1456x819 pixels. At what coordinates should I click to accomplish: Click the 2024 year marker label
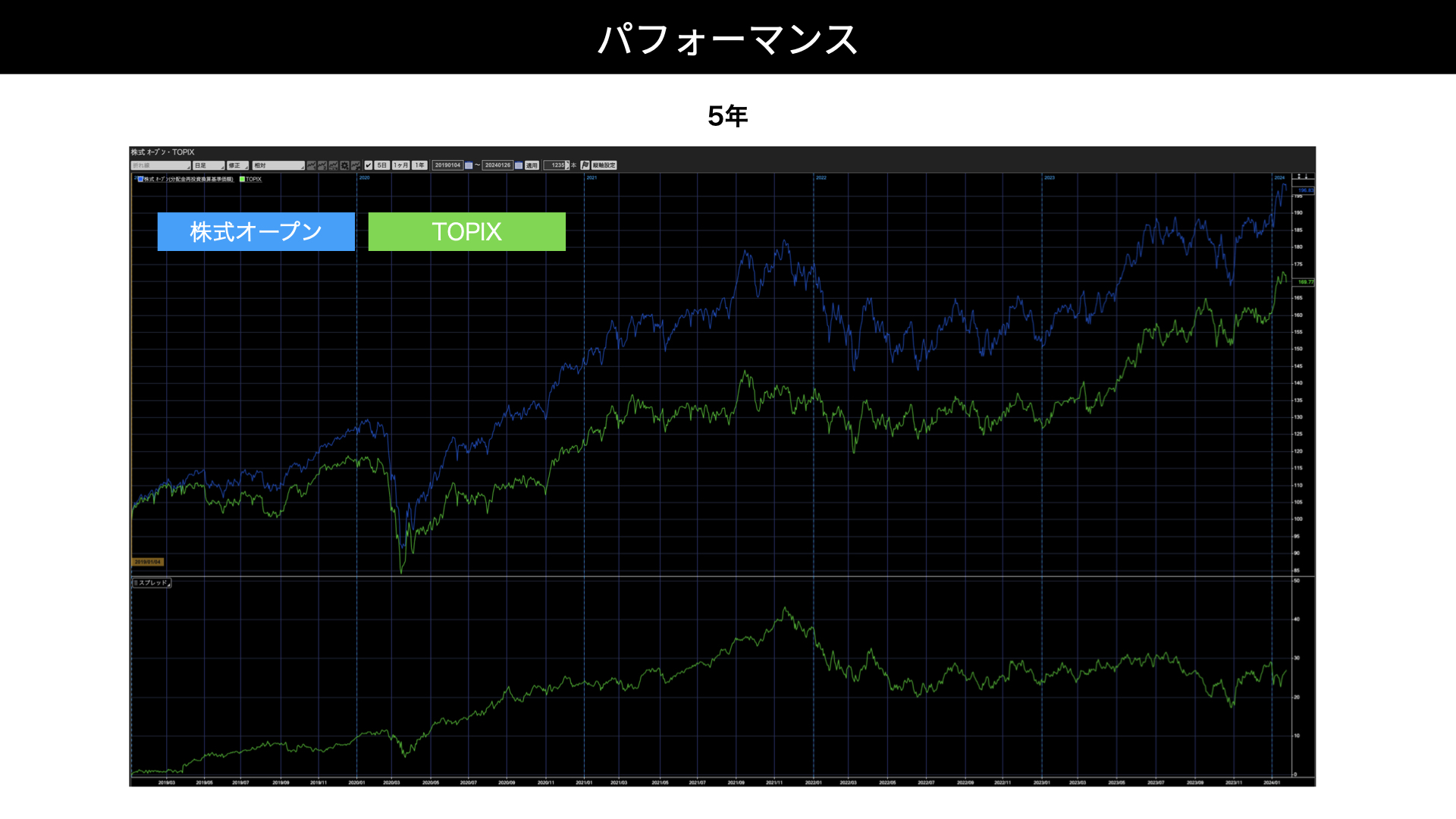click(1279, 177)
